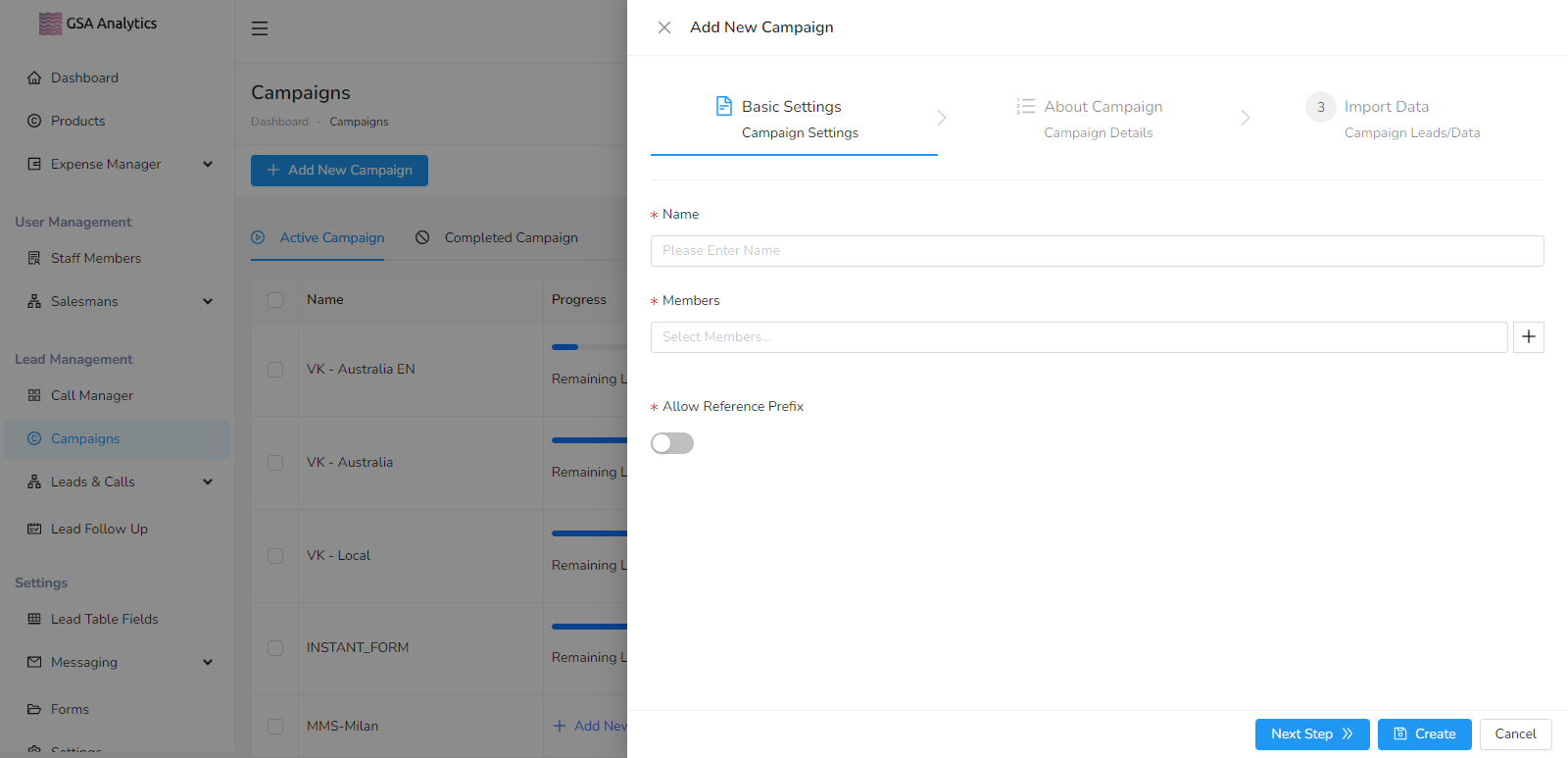Select the About Campaign step
1568x758 pixels.
click(1090, 119)
